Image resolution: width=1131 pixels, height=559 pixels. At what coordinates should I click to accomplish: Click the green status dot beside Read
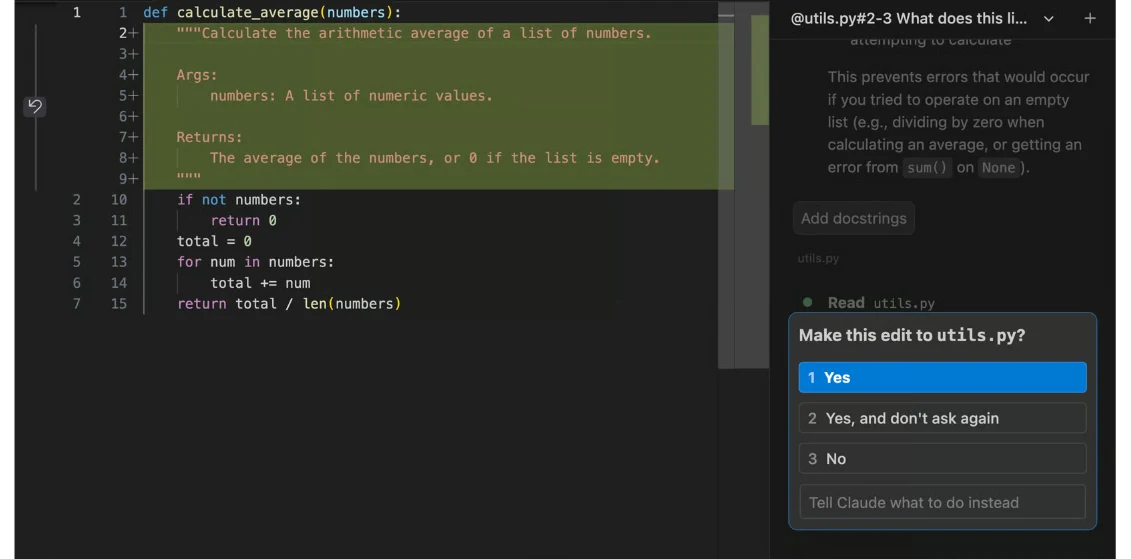(x=807, y=302)
